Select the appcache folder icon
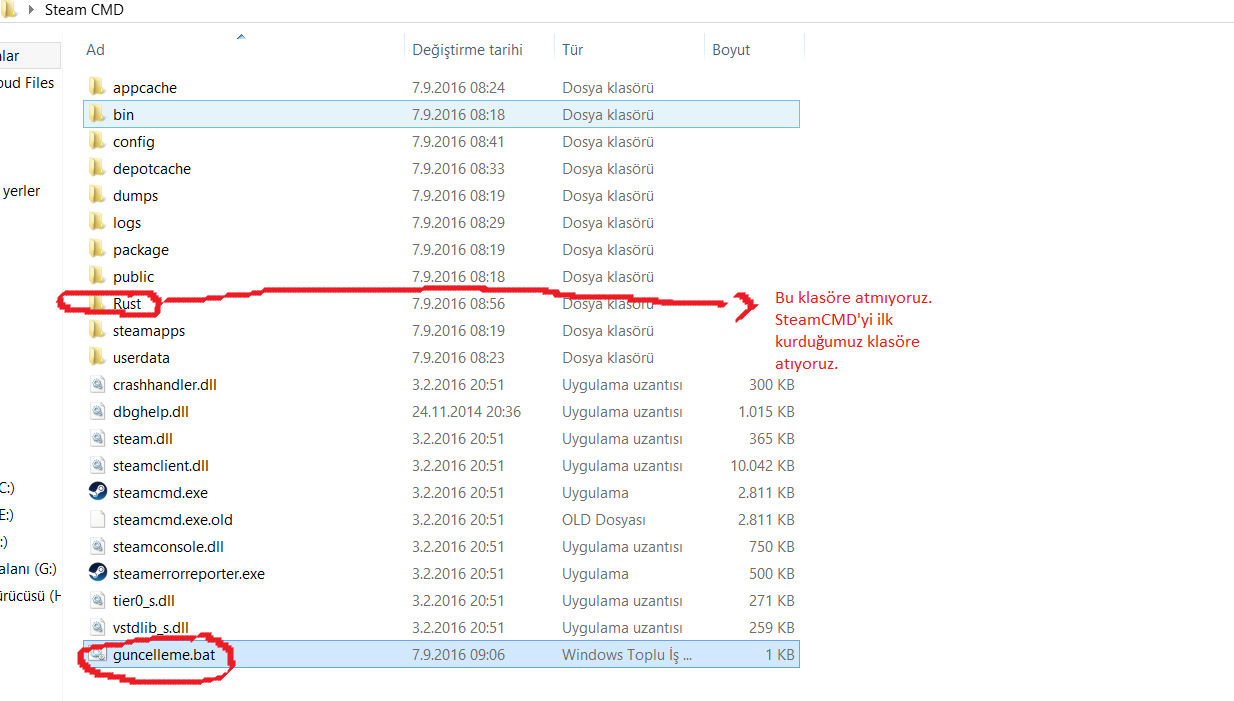This screenshot has width=1234, height=701. (x=97, y=87)
